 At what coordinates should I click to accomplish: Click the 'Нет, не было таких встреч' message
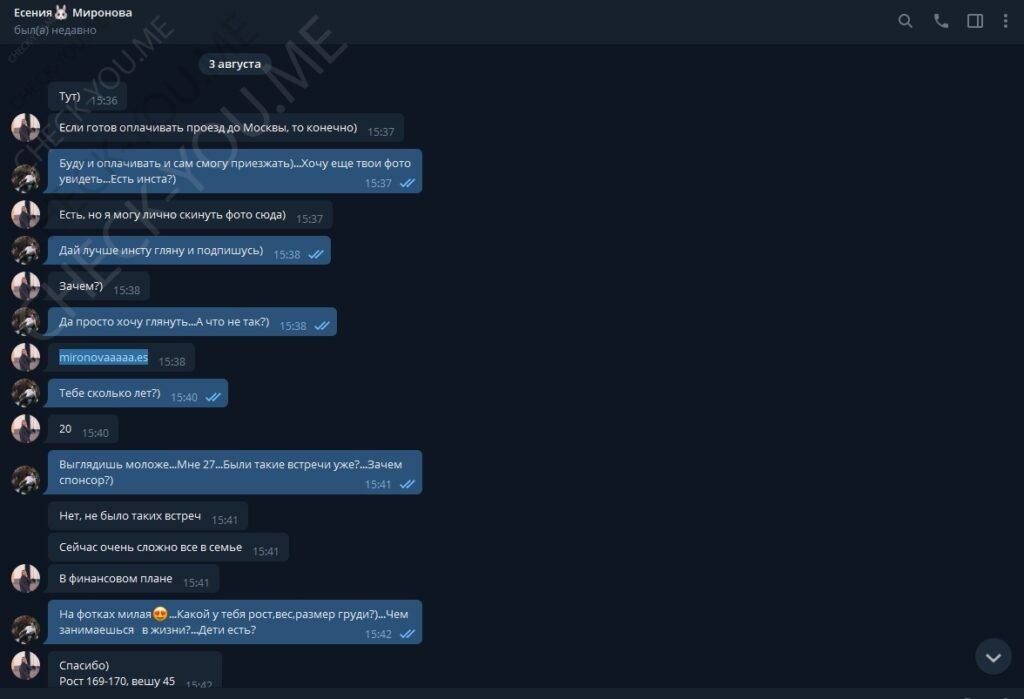[x=148, y=516]
